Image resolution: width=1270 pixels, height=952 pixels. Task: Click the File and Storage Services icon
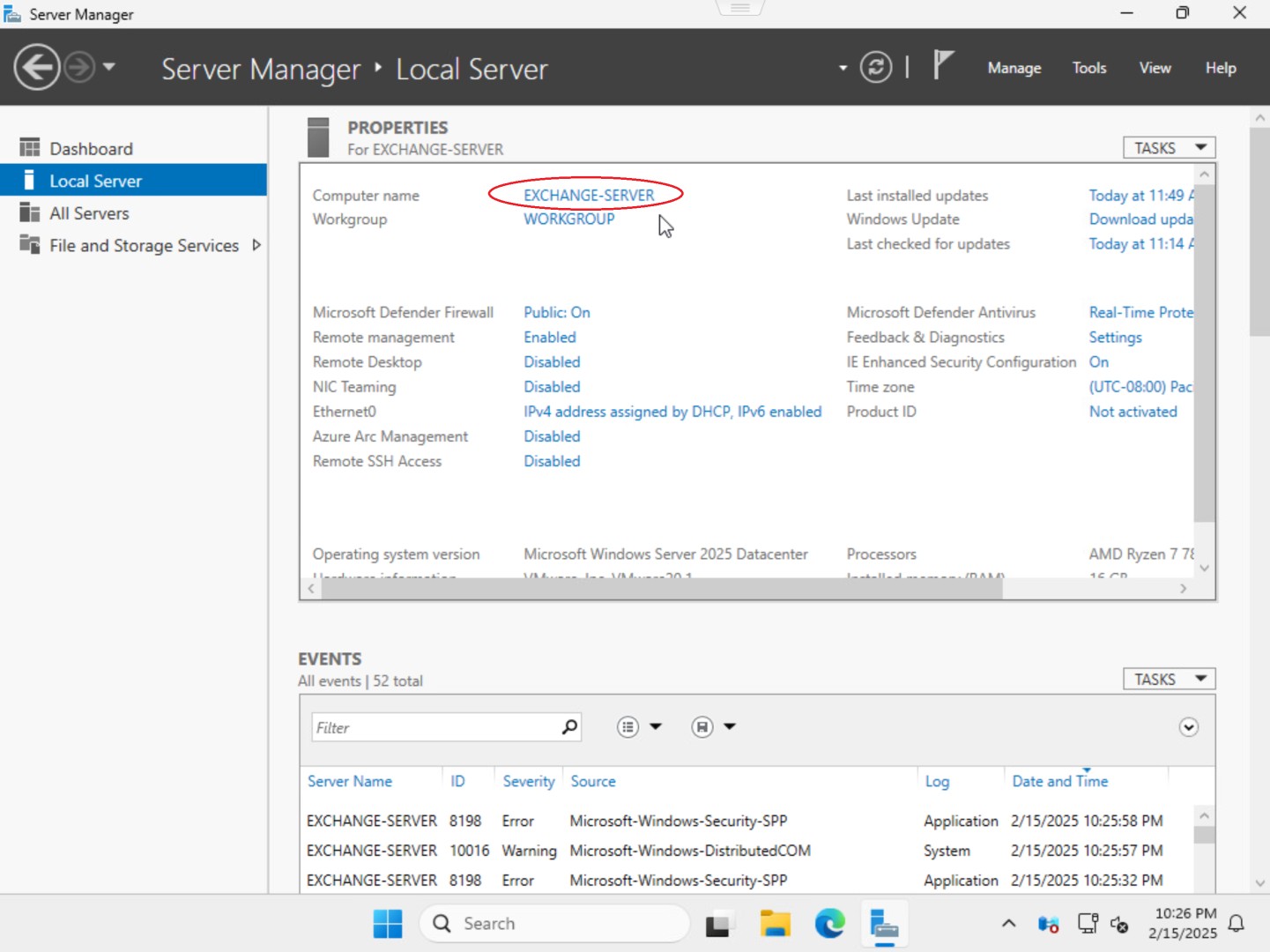[30, 244]
